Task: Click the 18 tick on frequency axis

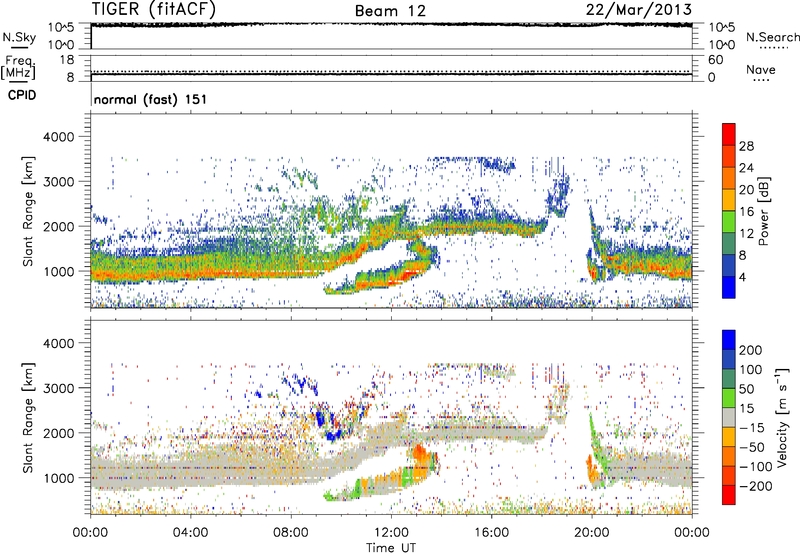Action: click(x=67, y=60)
